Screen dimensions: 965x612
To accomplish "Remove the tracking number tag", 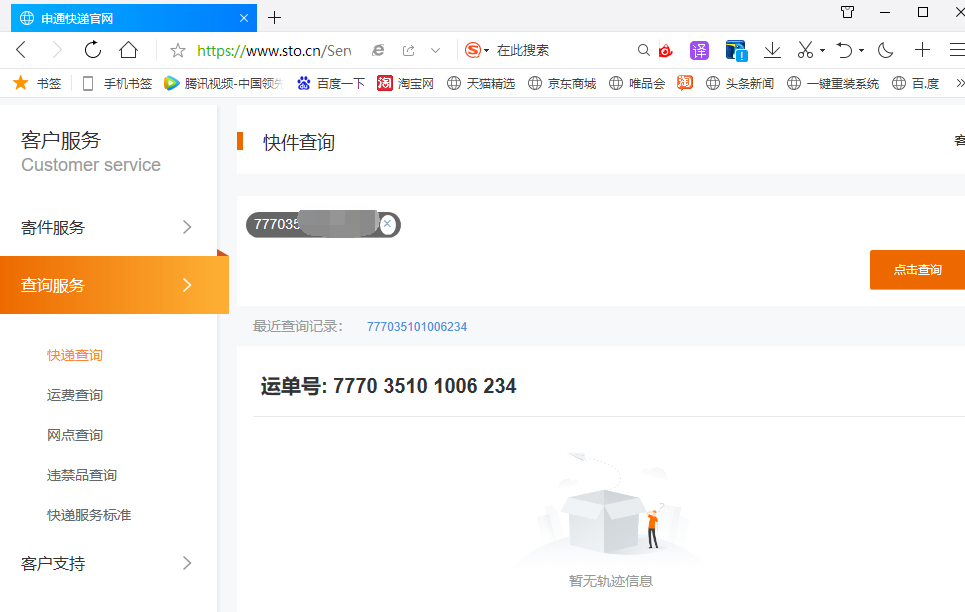I will (x=388, y=224).
